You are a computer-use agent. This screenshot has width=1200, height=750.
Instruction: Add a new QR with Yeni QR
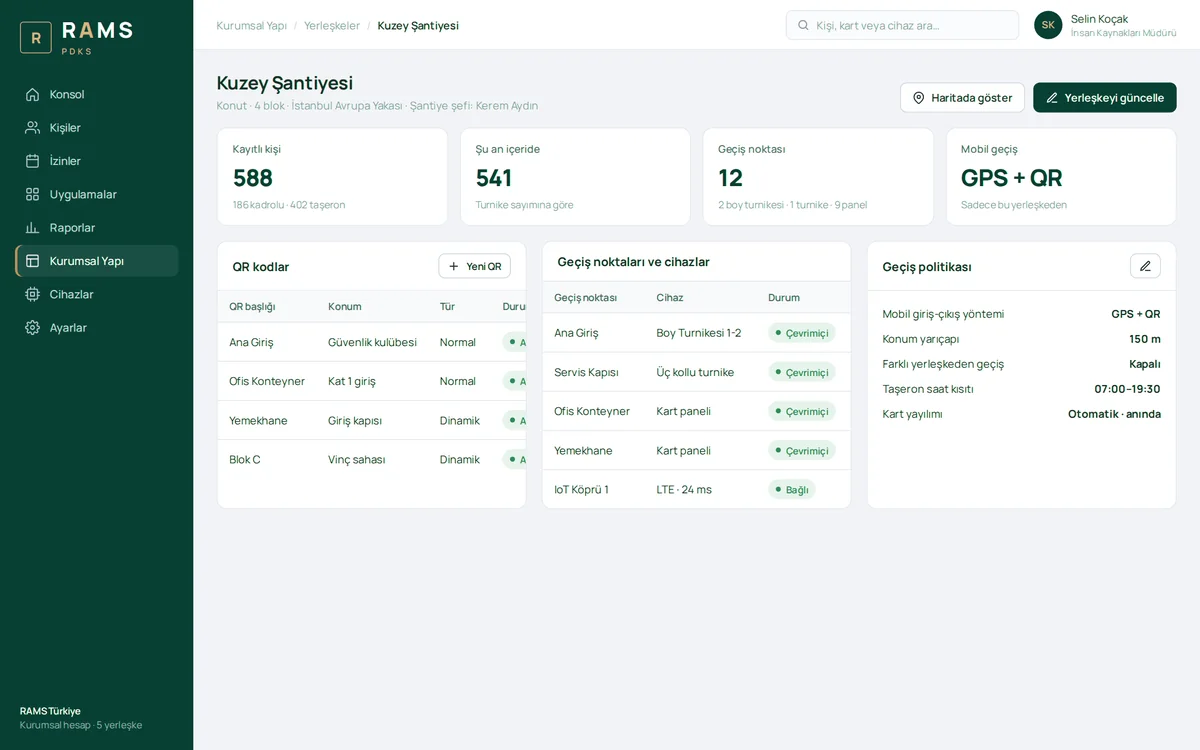point(475,266)
